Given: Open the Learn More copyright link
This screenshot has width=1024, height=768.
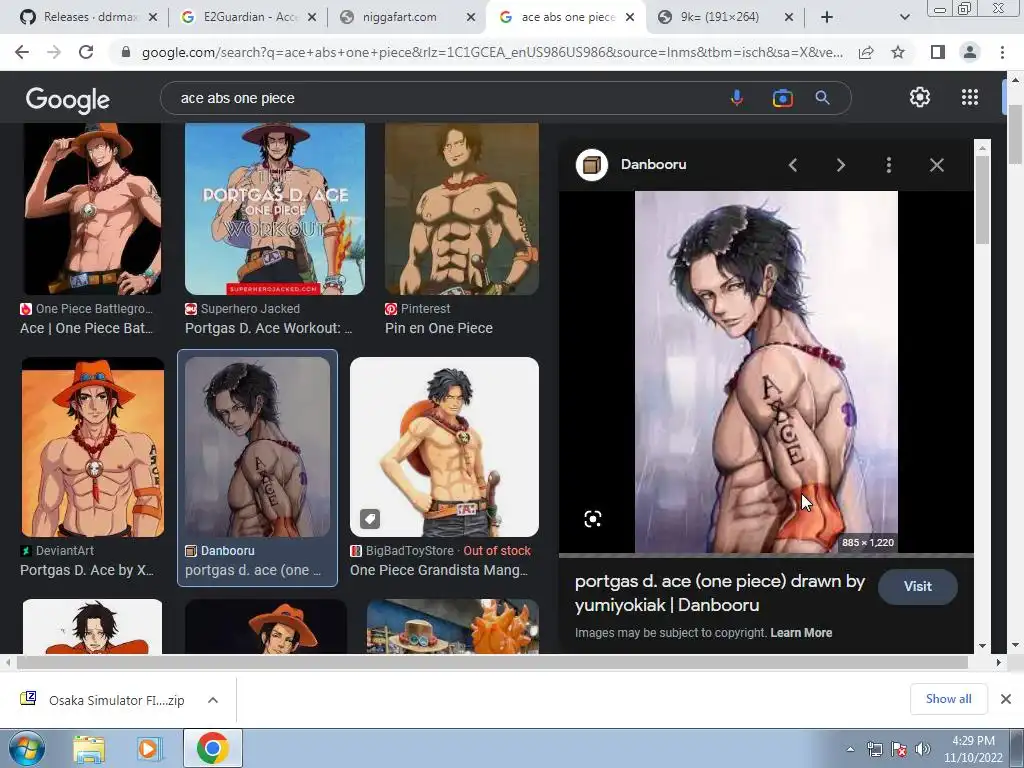Looking at the screenshot, I should [x=801, y=633].
